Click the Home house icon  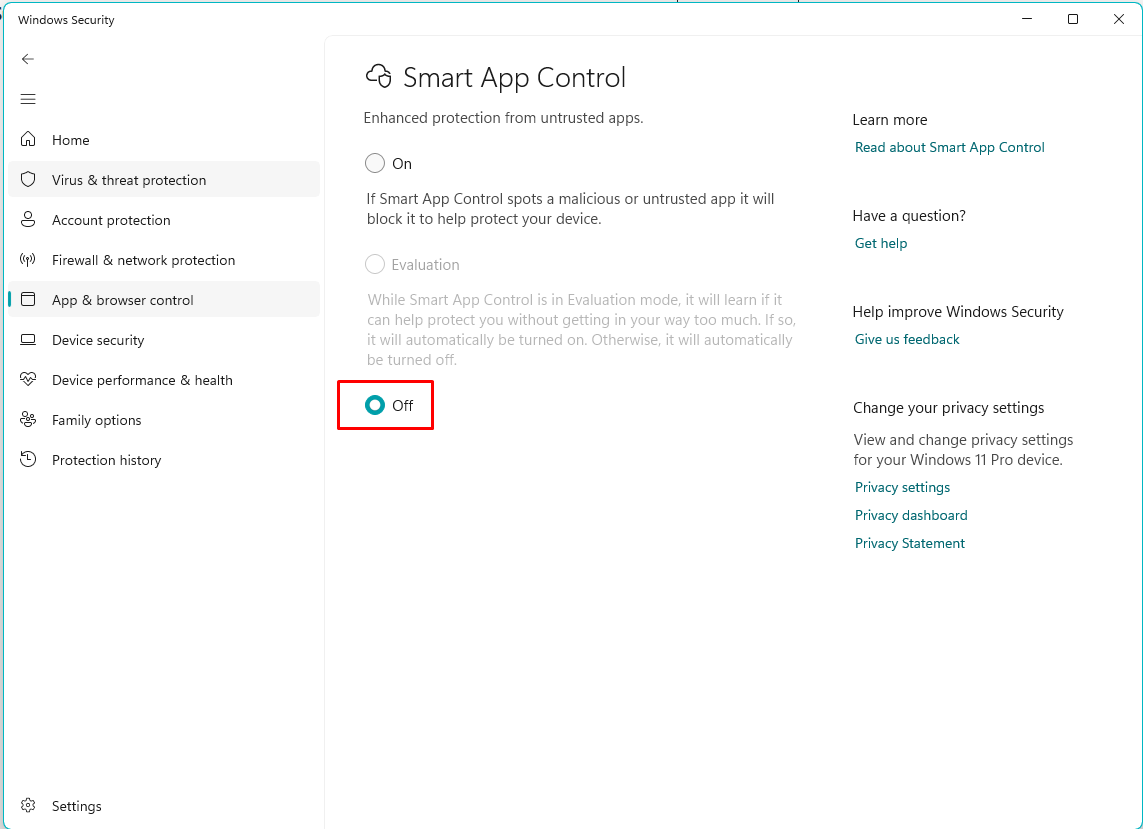(x=28, y=139)
